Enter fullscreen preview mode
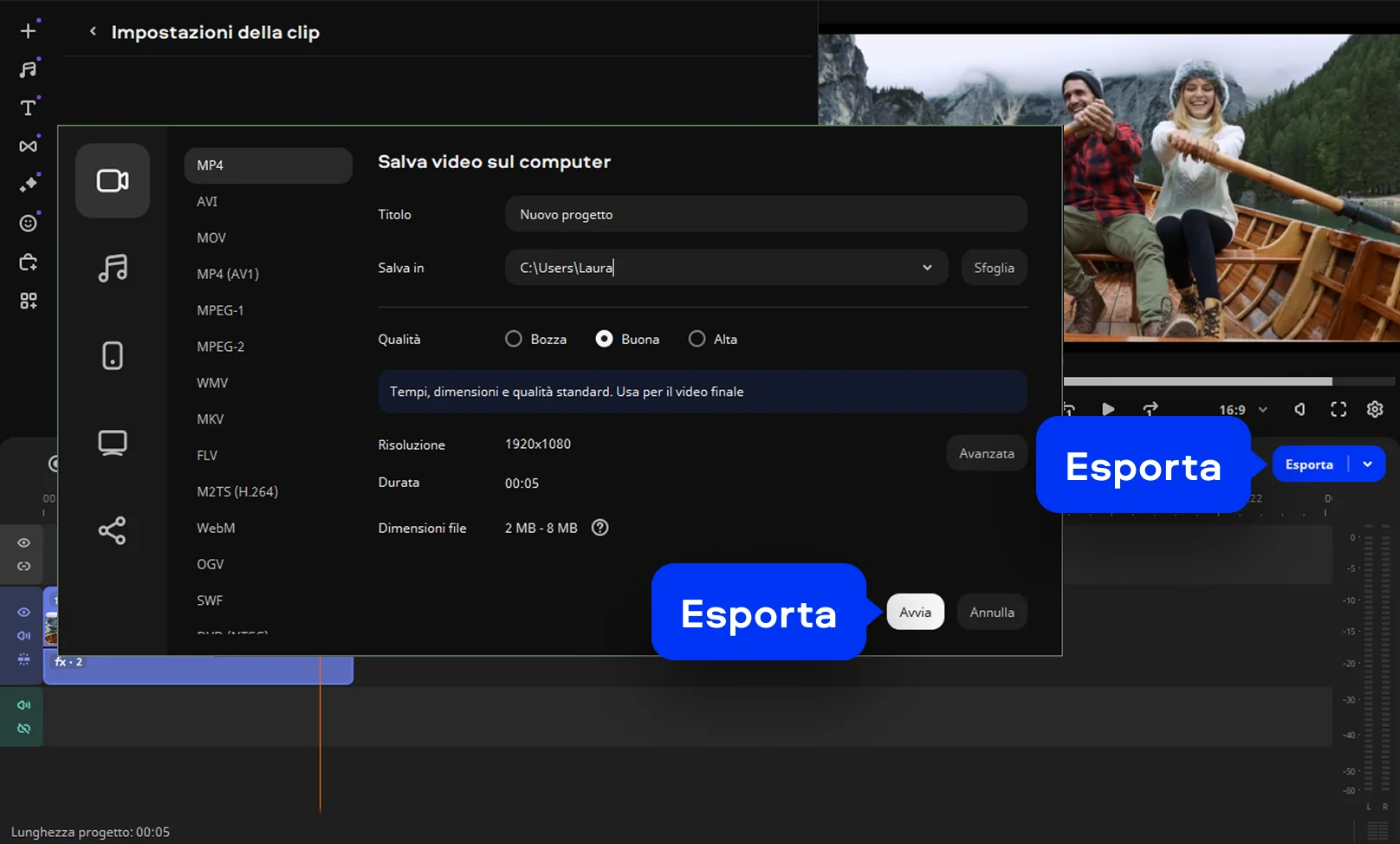Image resolution: width=1400 pixels, height=844 pixels. (x=1338, y=410)
